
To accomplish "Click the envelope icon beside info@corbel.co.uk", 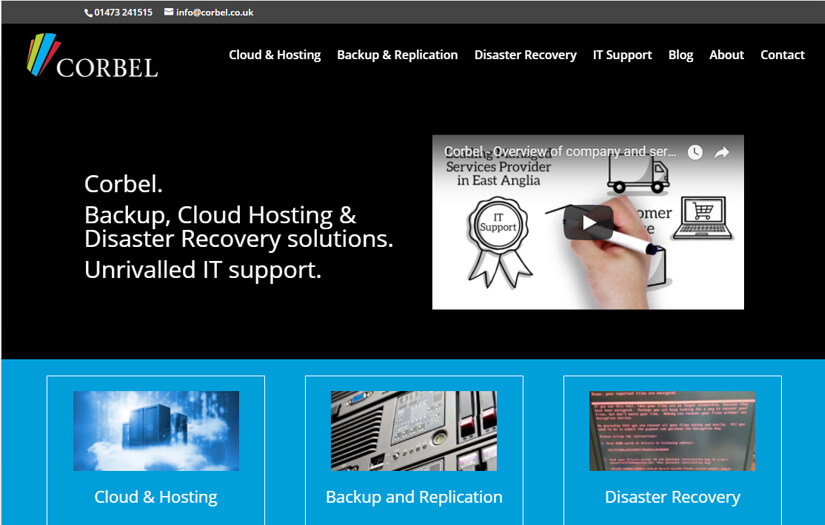I will click(168, 12).
